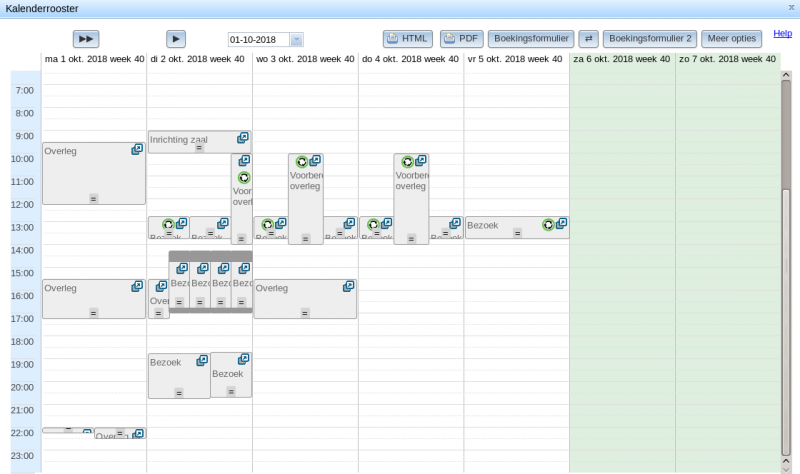800x474 pixels.
Task: Click the 12:00 time label
Action: pyautogui.click(x=22, y=205)
